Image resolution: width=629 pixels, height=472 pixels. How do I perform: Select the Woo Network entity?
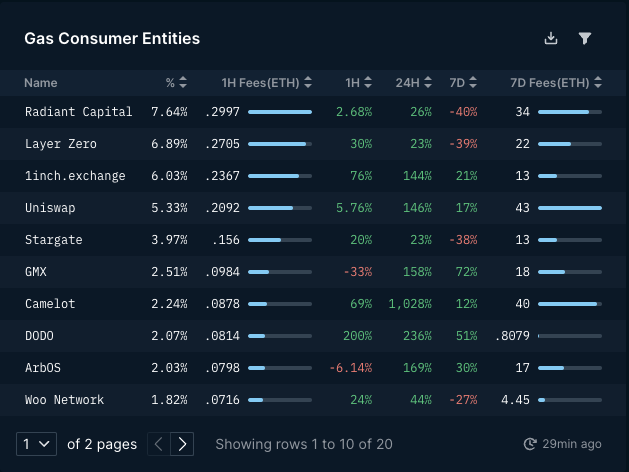(x=65, y=400)
